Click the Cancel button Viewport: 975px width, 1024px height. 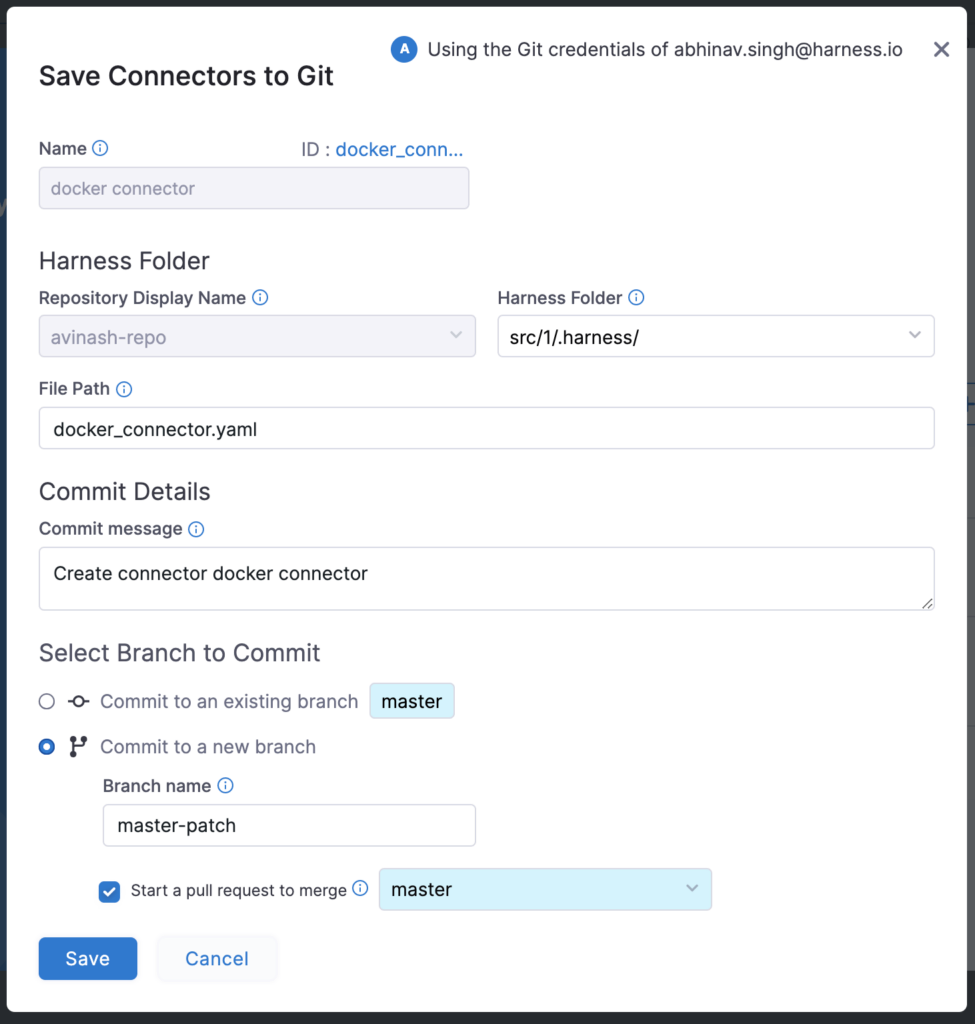[217, 959]
